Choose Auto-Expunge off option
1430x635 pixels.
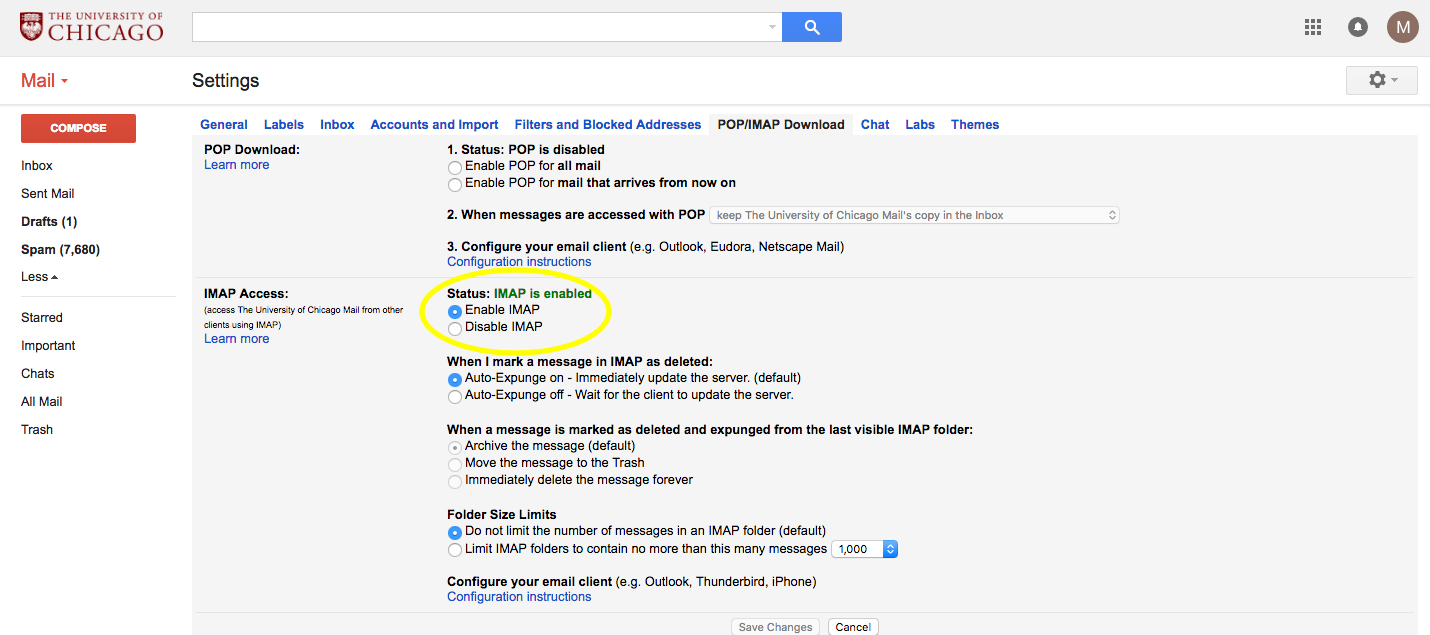(x=455, y=396)
